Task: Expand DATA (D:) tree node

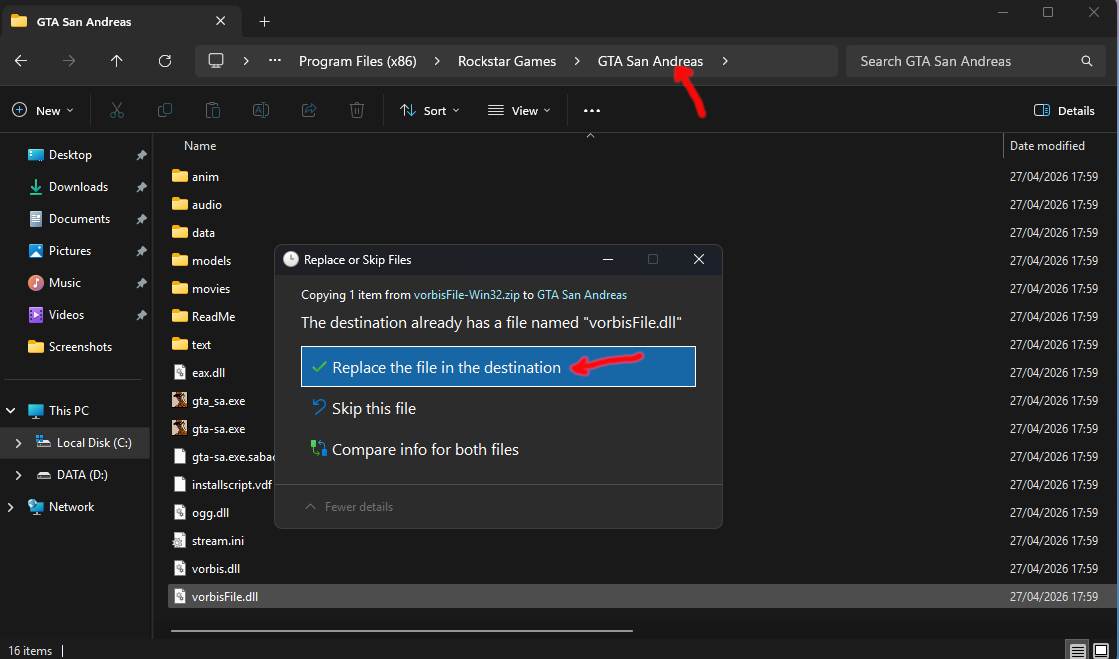Action: (x=18, y=475)
